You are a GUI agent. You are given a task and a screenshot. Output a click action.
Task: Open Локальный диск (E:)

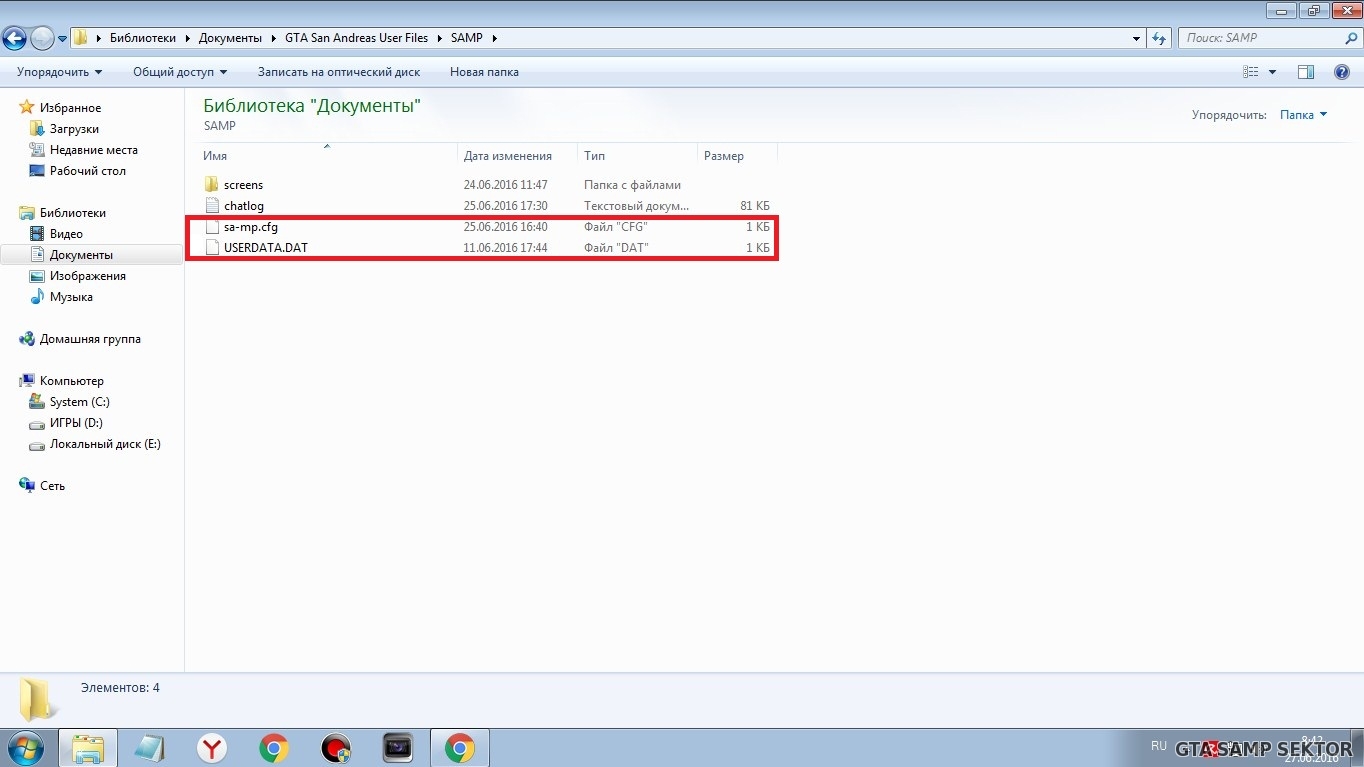[x=105, y=444]
